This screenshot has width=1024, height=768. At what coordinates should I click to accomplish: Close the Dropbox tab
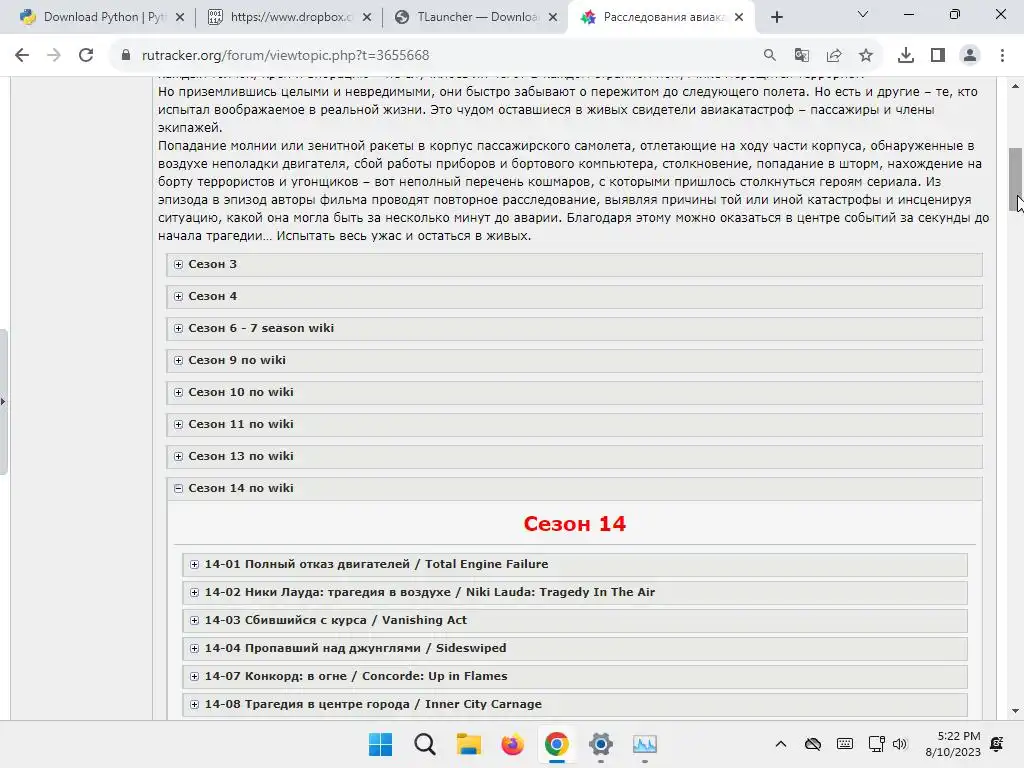coord(367,17)
